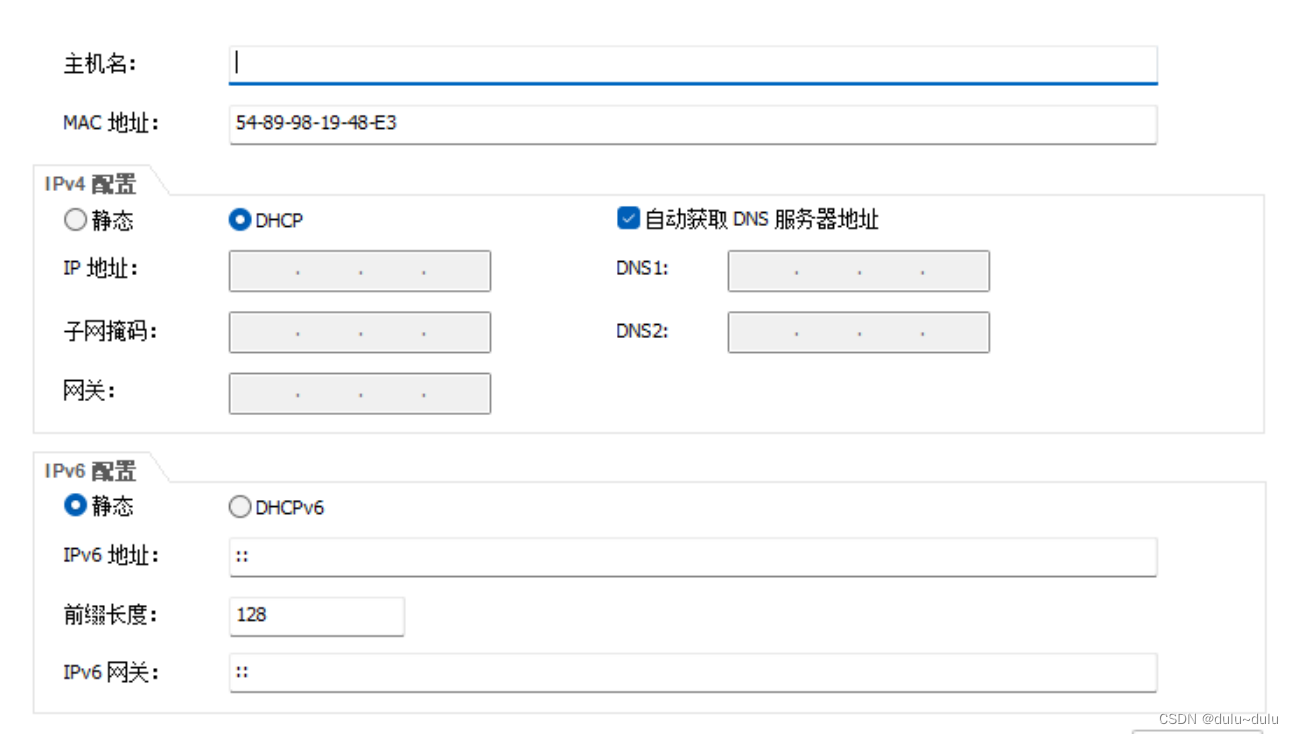This screenshot has height=734, width=1294.
Task: Click the IPv4 IP 地址 field
Action: [x=360, y=271]
